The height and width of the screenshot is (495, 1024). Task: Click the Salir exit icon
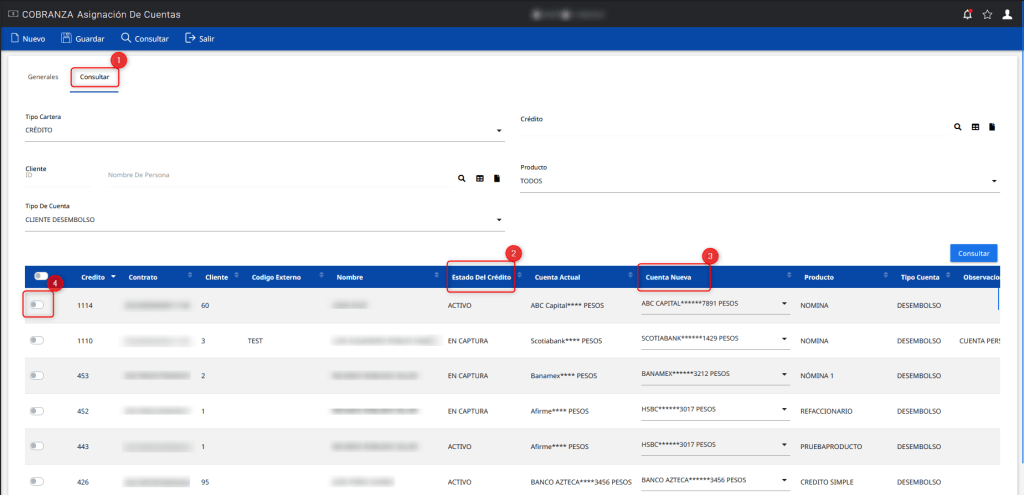point(190,39)
